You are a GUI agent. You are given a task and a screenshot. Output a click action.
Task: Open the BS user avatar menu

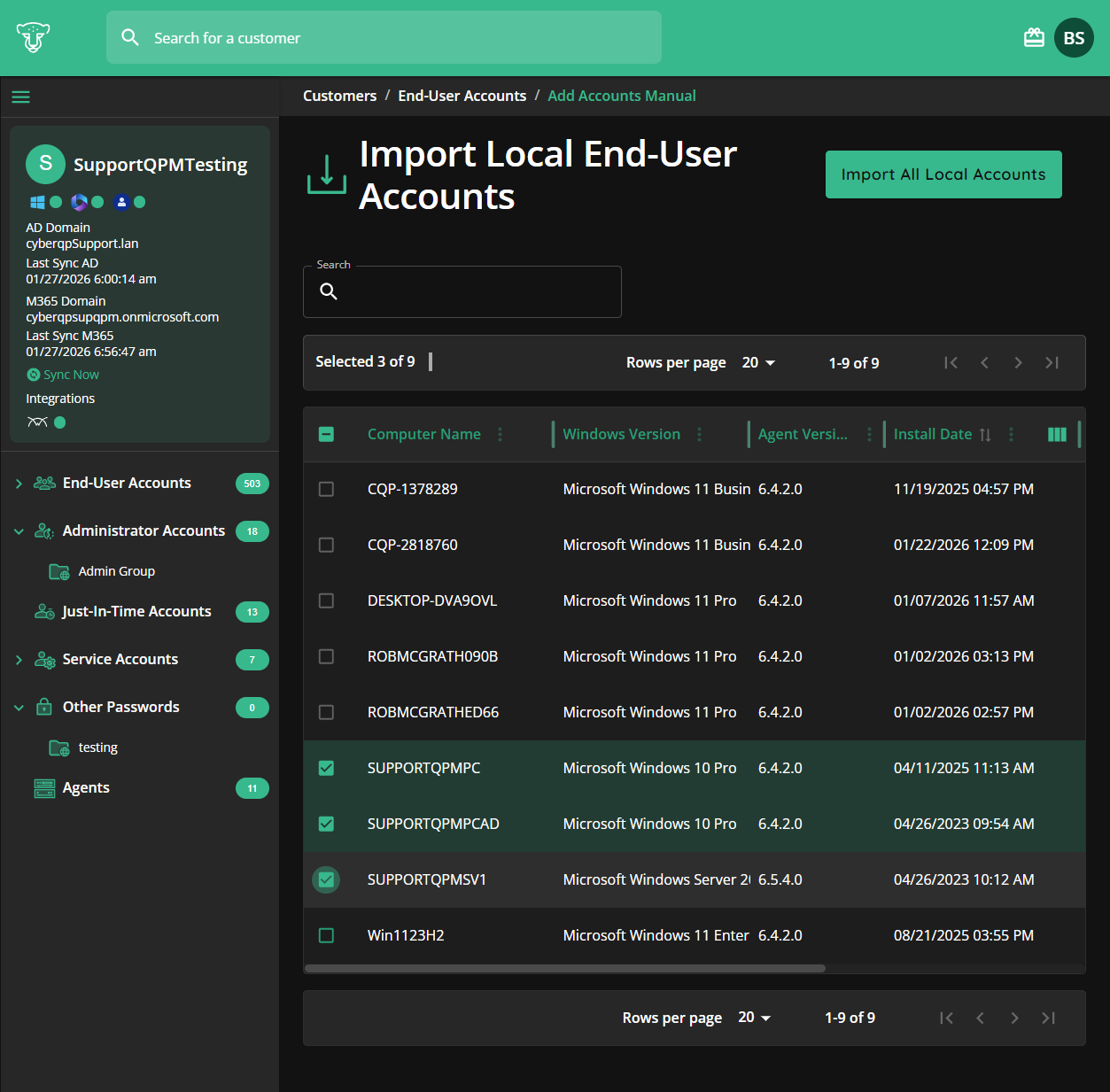pyautogui.click(x=1074, y=38)
